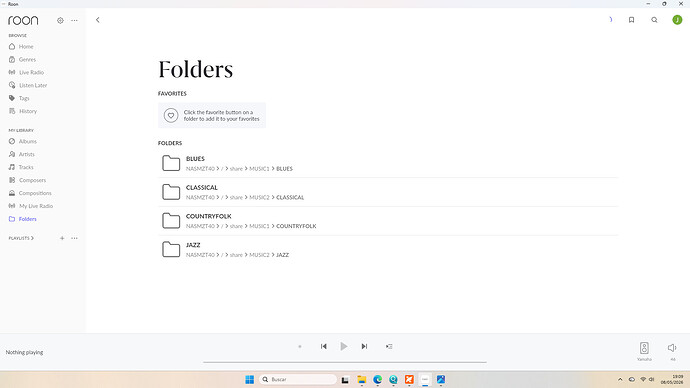This screenshot has height=388, width=690.
Task: Click MUSIC1 in the BLUES path
Action: (259, 168)
